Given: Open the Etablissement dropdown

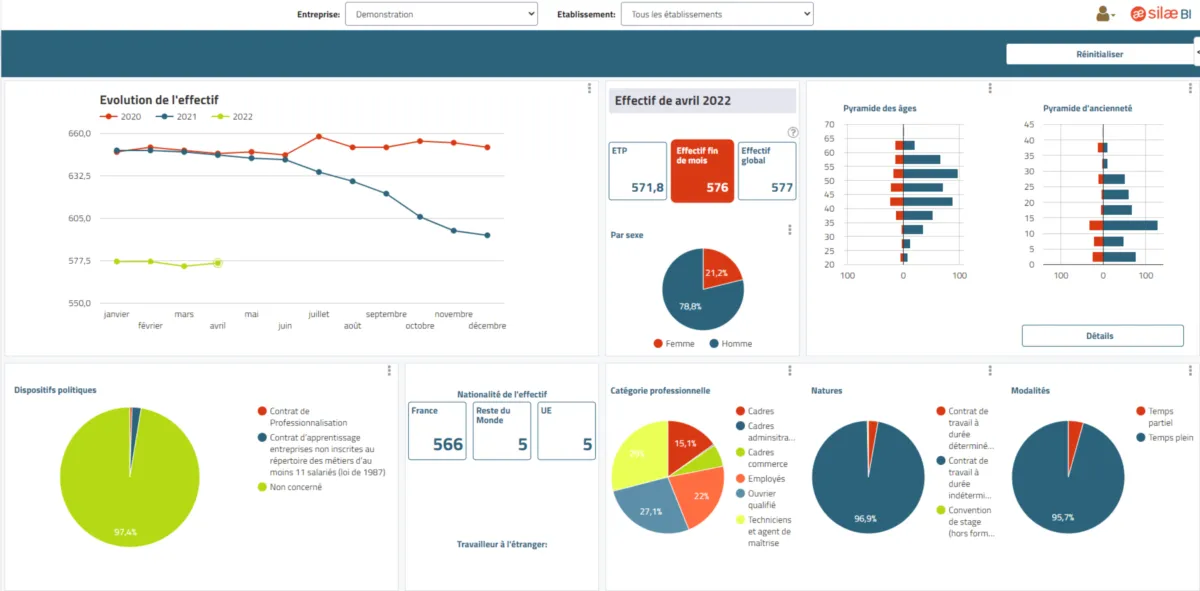Looking at the screenshot, I should (717, 14).
